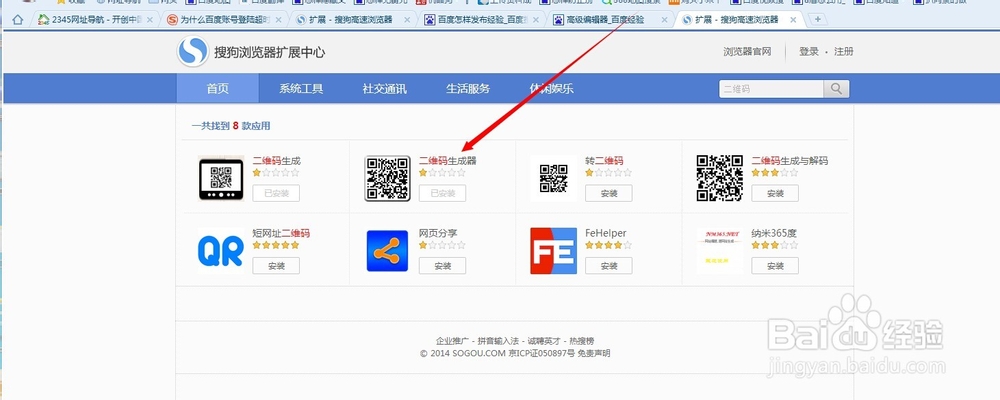Image resolution: width=1000 pixels, height=400 pixels.
Task: Open the 二维码生成与解码 QR icon
Action: (x=720, y=178)
